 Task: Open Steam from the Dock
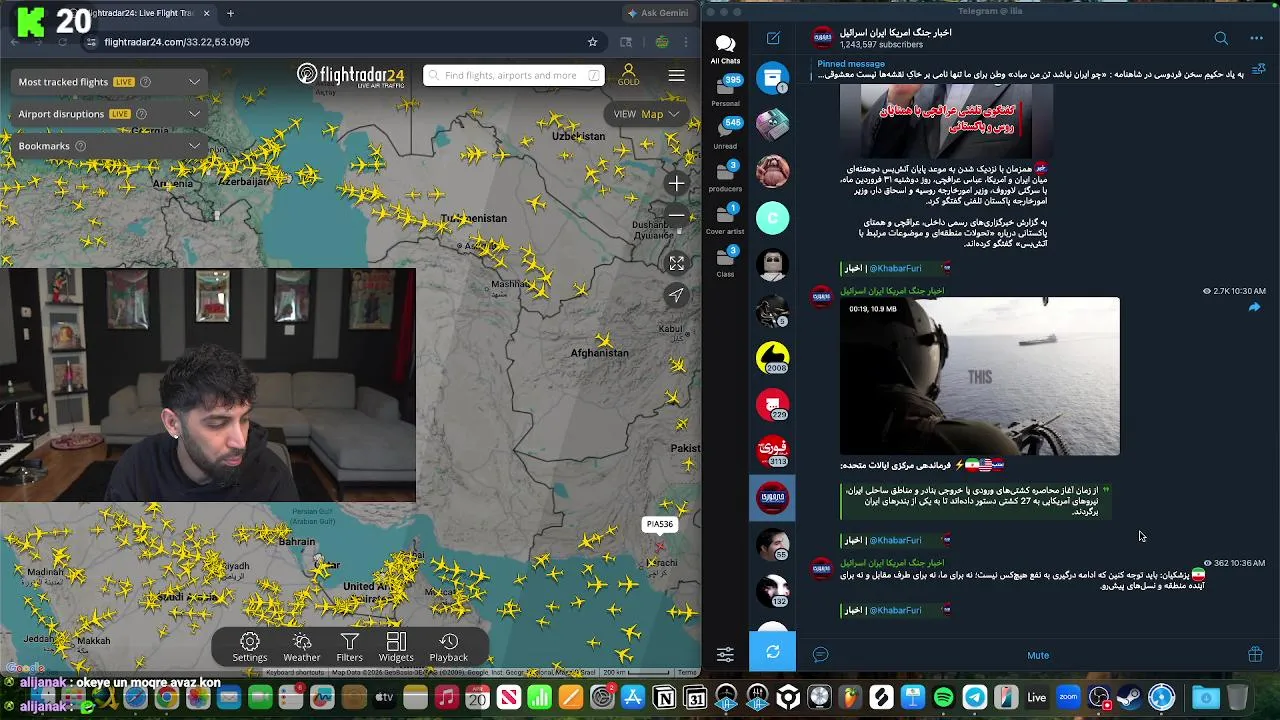(1130, 697)
